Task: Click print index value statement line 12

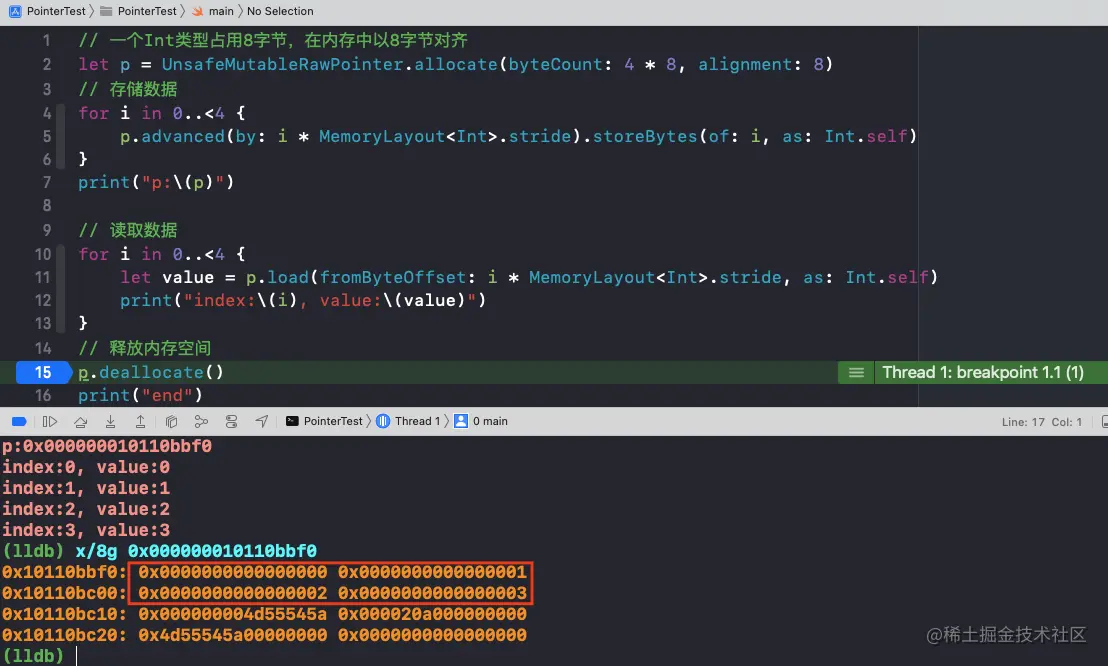Action: click(x=303, y=300)
